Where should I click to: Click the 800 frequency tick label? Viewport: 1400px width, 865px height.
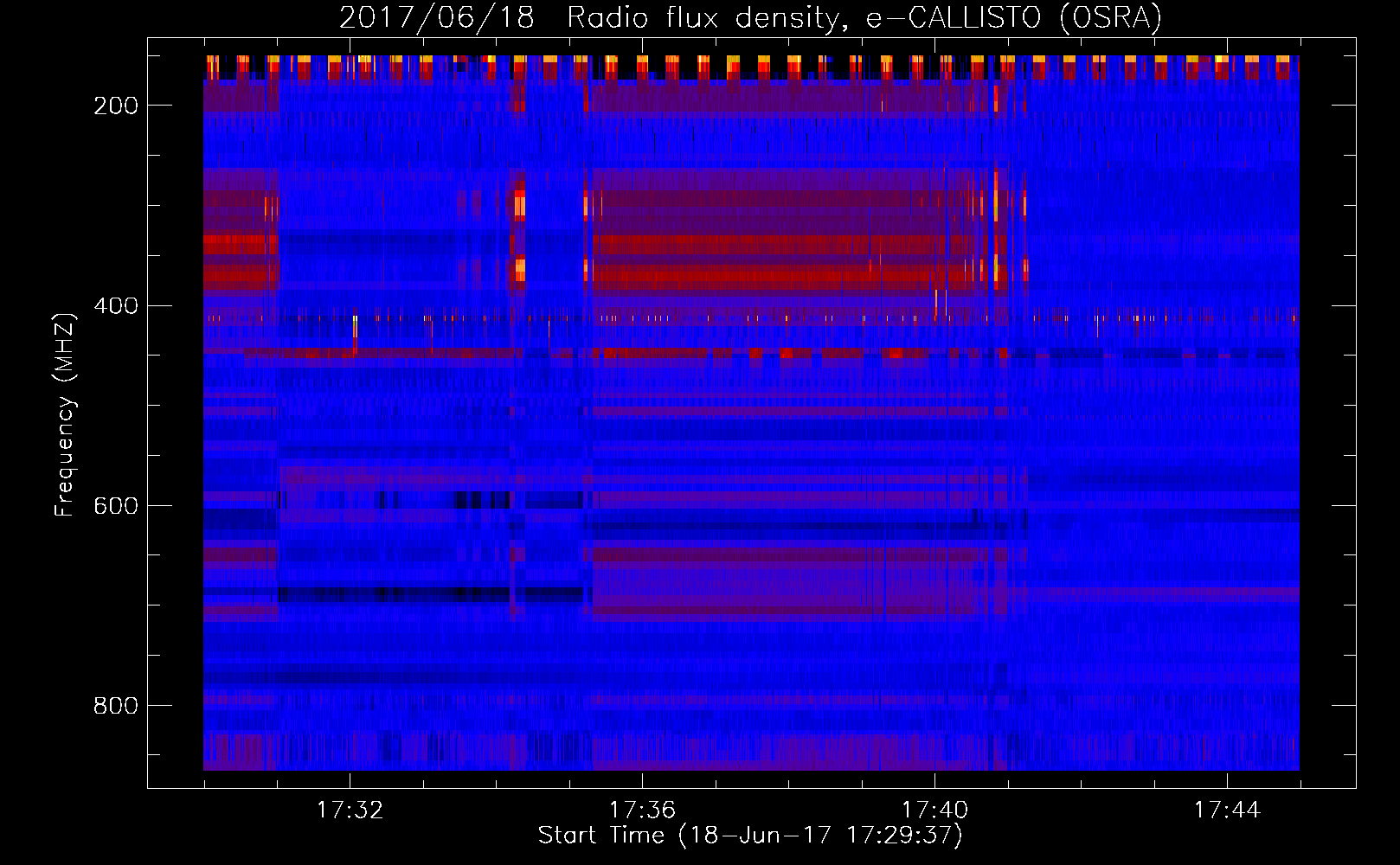[x=116, y=706]
